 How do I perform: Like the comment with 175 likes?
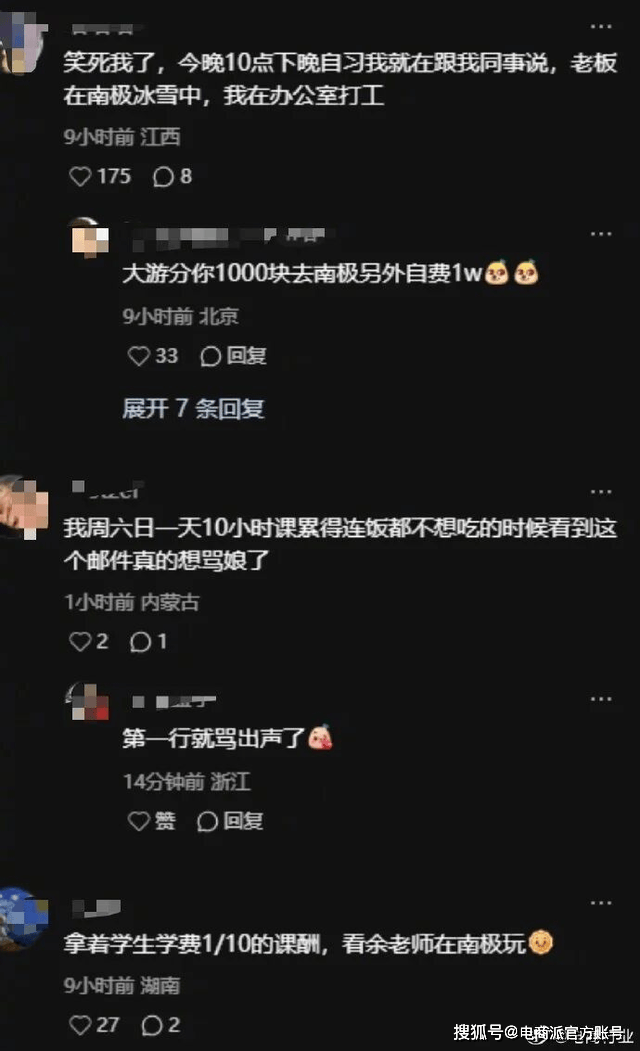100,176
